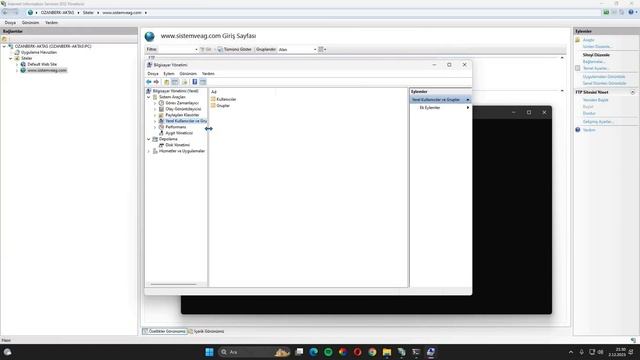
Task: Collapse the Siteler node in IIS tree
Action: (x=11, y=58)
